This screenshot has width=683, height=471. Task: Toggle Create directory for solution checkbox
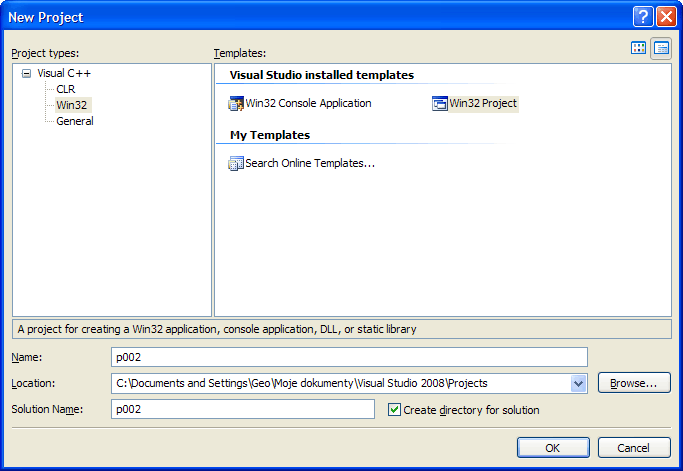pos(394,409)
